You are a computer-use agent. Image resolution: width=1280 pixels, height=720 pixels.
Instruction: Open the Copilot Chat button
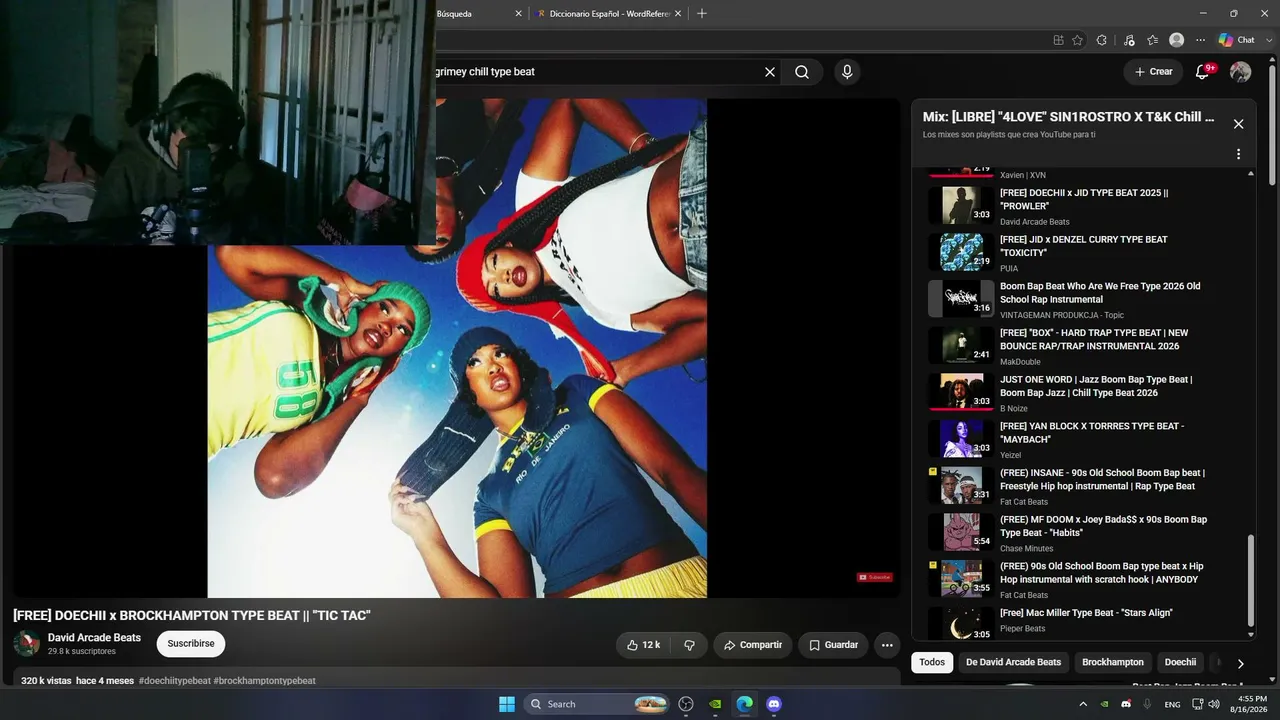(1236, 40)
